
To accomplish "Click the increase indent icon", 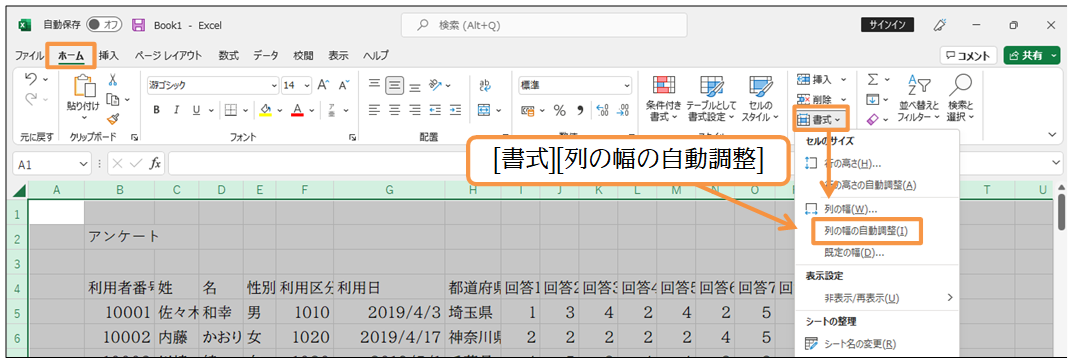I will [x=455, y=110].
